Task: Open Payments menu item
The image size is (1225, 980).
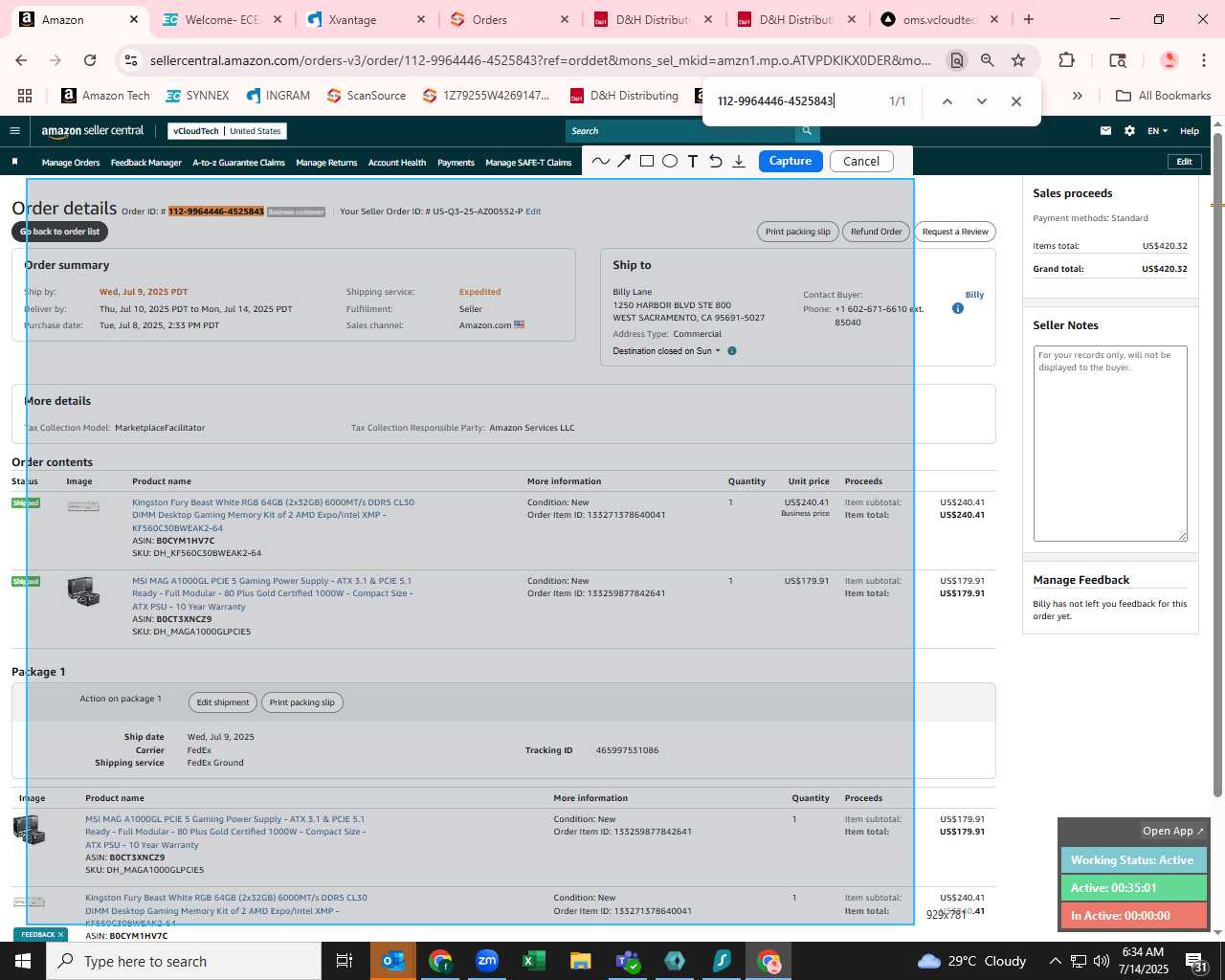Action: [x=456, y=163]
